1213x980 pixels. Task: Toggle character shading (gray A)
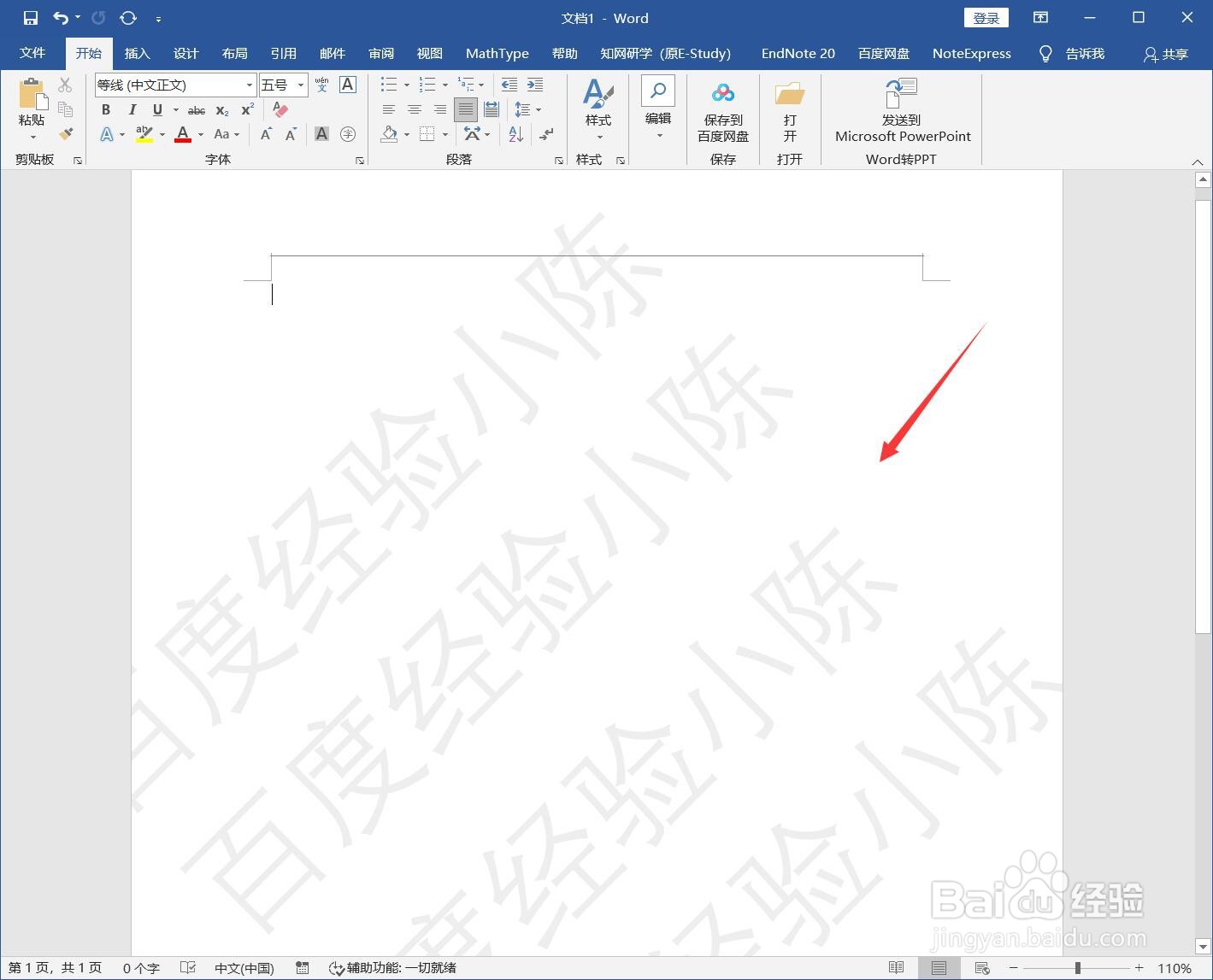coord(321,134)
